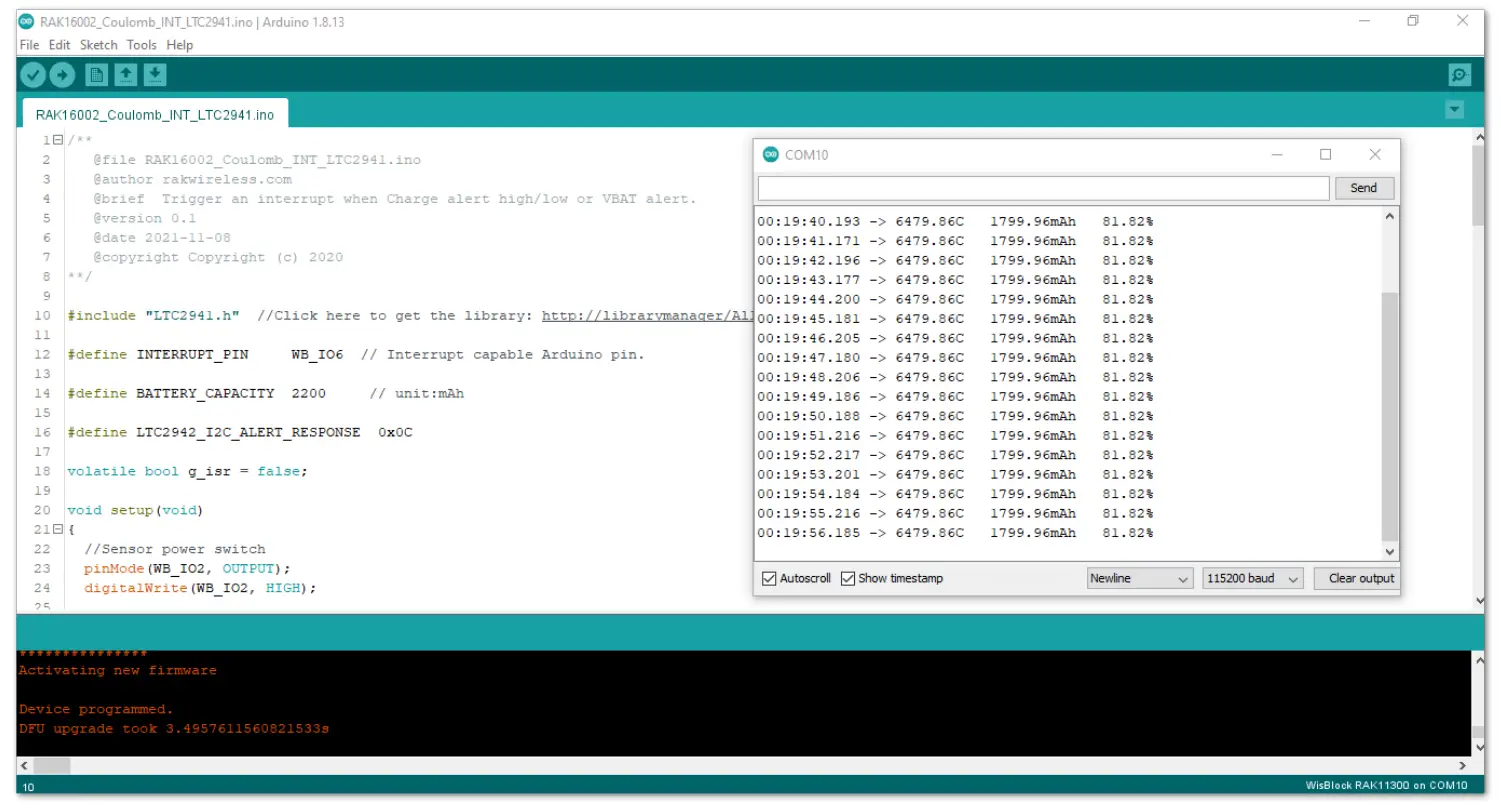Click 'Device programmed.' in the console
1501x811 pixels.
[x=96, y=710]
